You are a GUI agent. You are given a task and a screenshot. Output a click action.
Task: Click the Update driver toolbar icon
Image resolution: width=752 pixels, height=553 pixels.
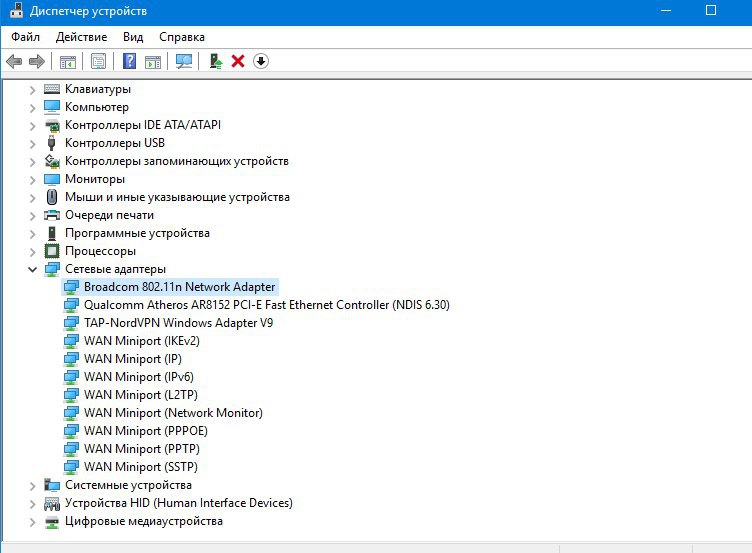pos(216,61)
